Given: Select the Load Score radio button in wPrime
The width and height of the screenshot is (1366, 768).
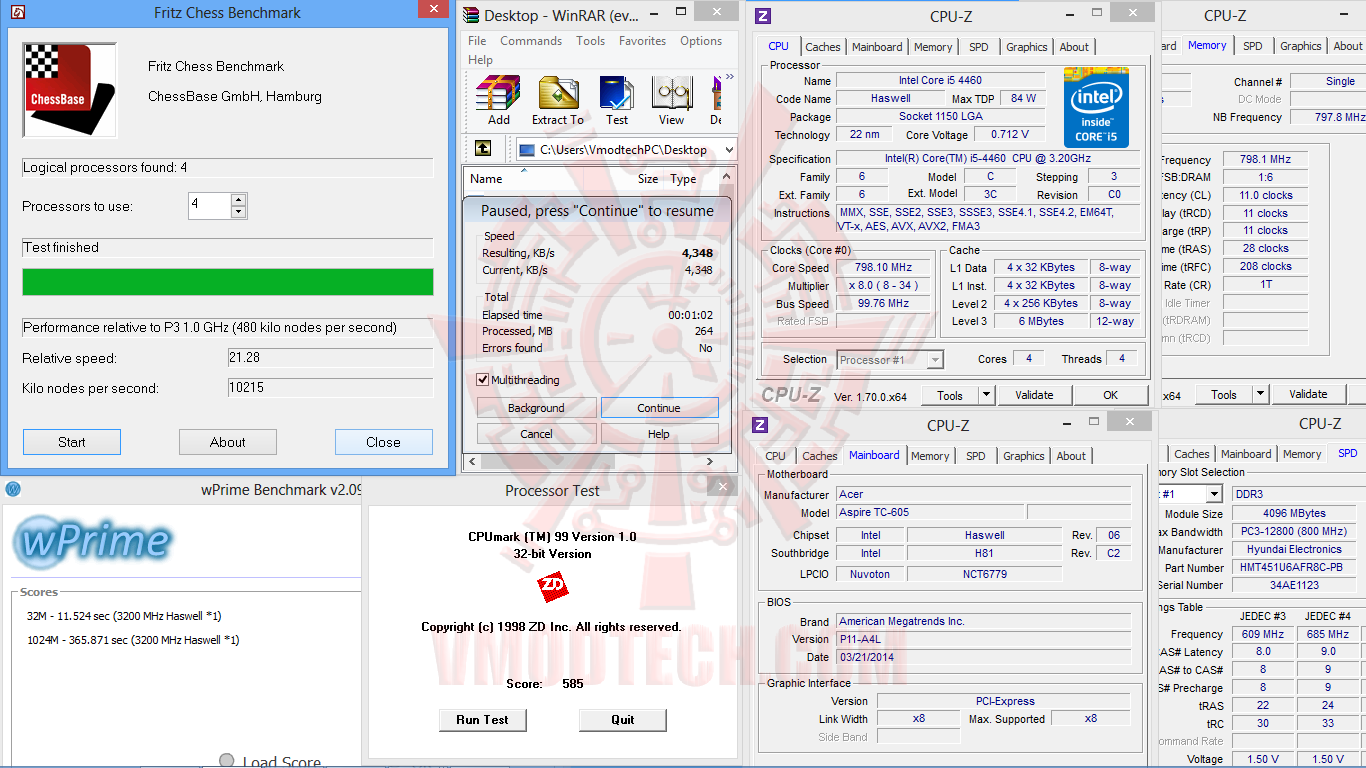Looking at the screenshot, I should pyautogui.click(x=227, y=762).
